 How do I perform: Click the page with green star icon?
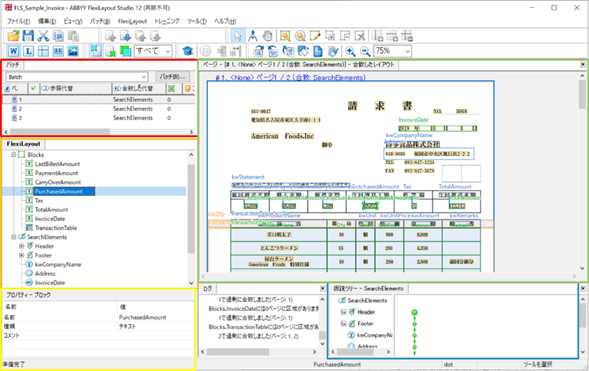tap(111, 51)
